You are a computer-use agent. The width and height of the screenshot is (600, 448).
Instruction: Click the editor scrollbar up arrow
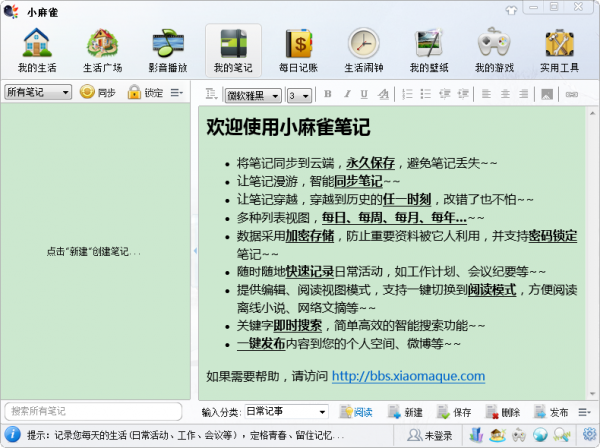coord(592,113)
